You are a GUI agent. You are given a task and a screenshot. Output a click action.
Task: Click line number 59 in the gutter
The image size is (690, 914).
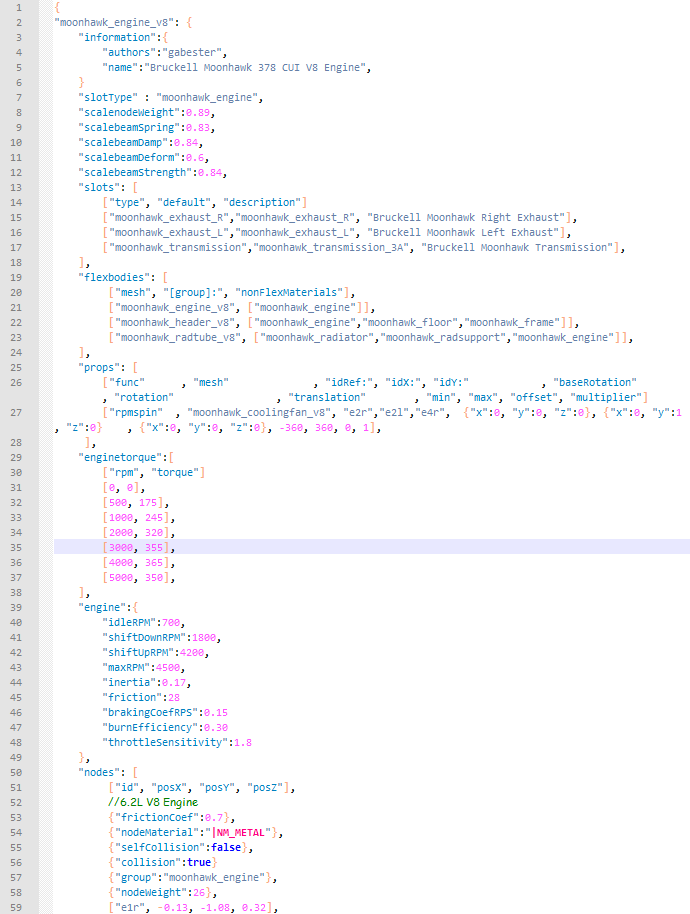coord(16,908)
